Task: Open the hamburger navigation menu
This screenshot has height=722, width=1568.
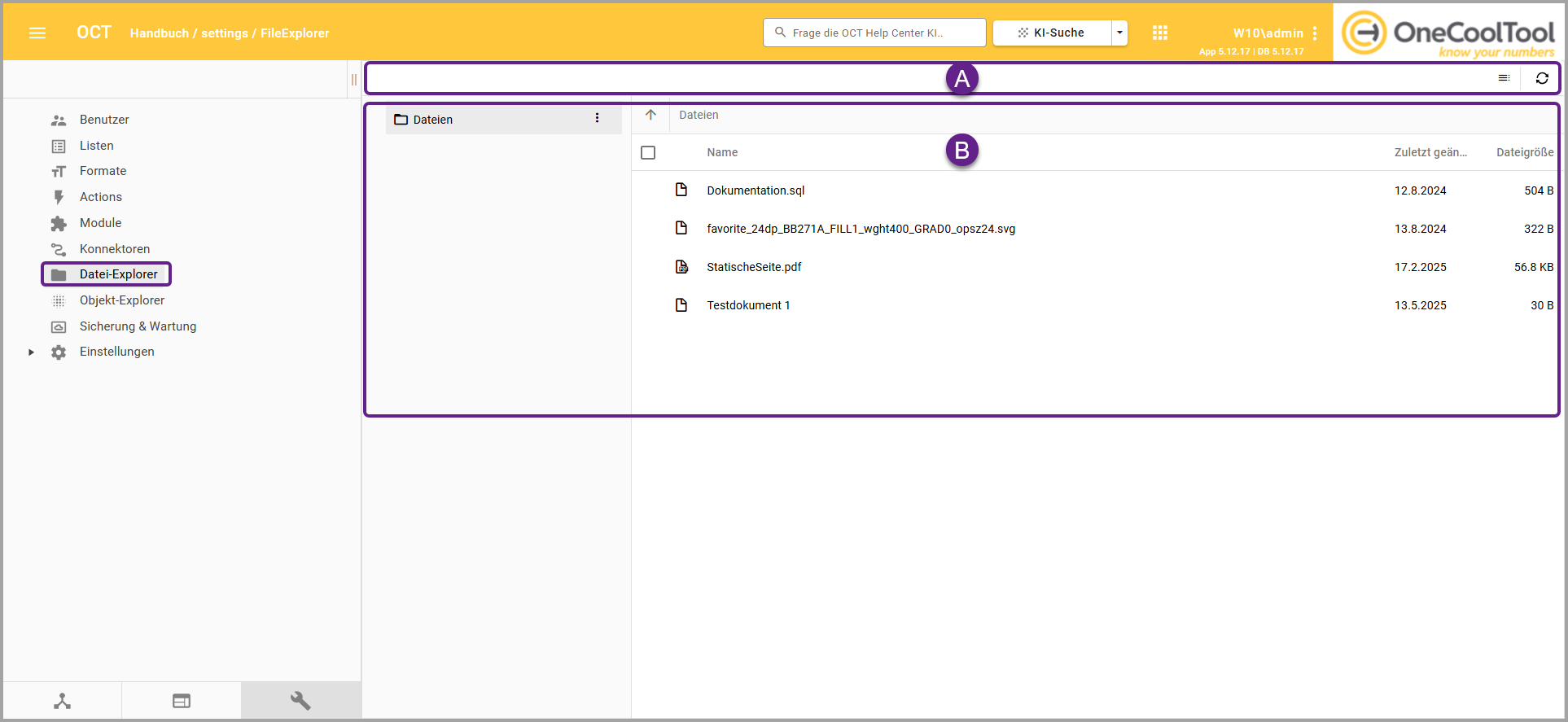Action: click(x=37, y=33)
